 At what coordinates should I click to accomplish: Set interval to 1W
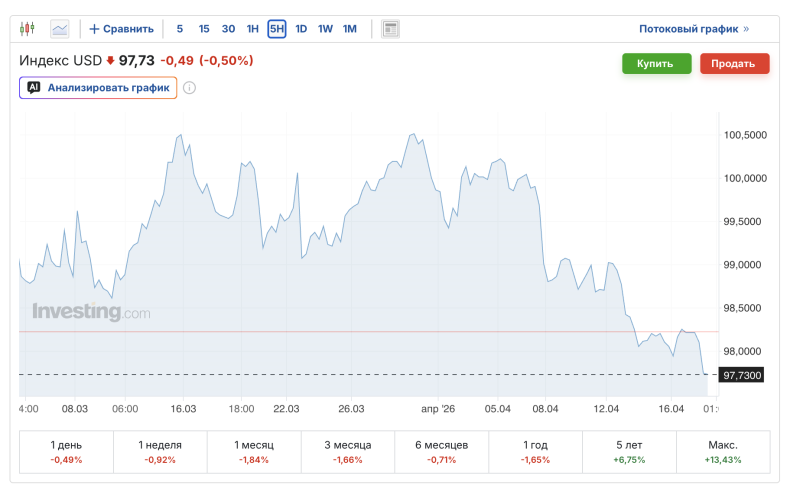coord(325,29)
